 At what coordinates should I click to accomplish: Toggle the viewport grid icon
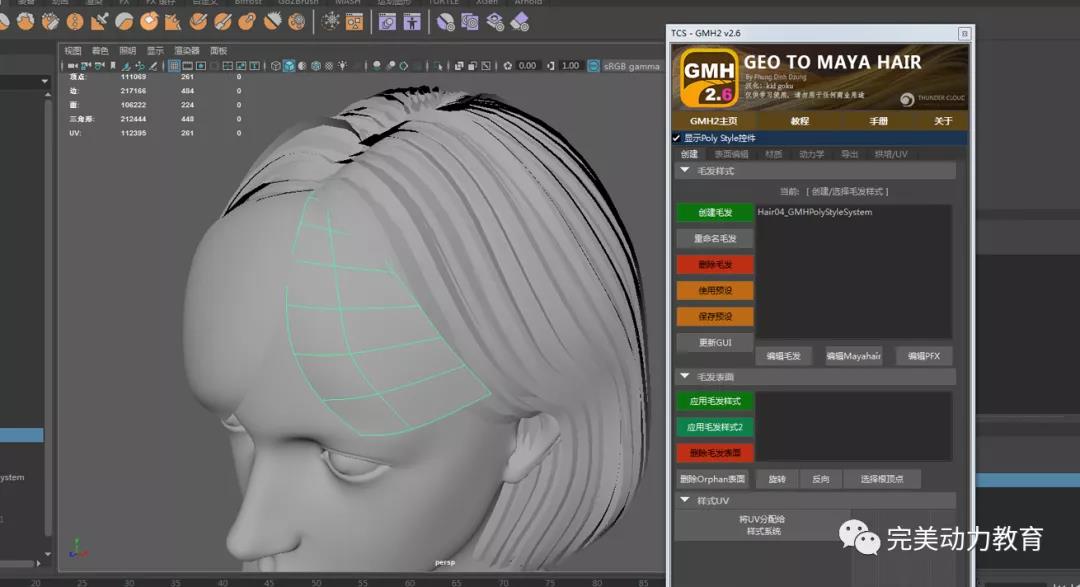[x=174, y=66]
